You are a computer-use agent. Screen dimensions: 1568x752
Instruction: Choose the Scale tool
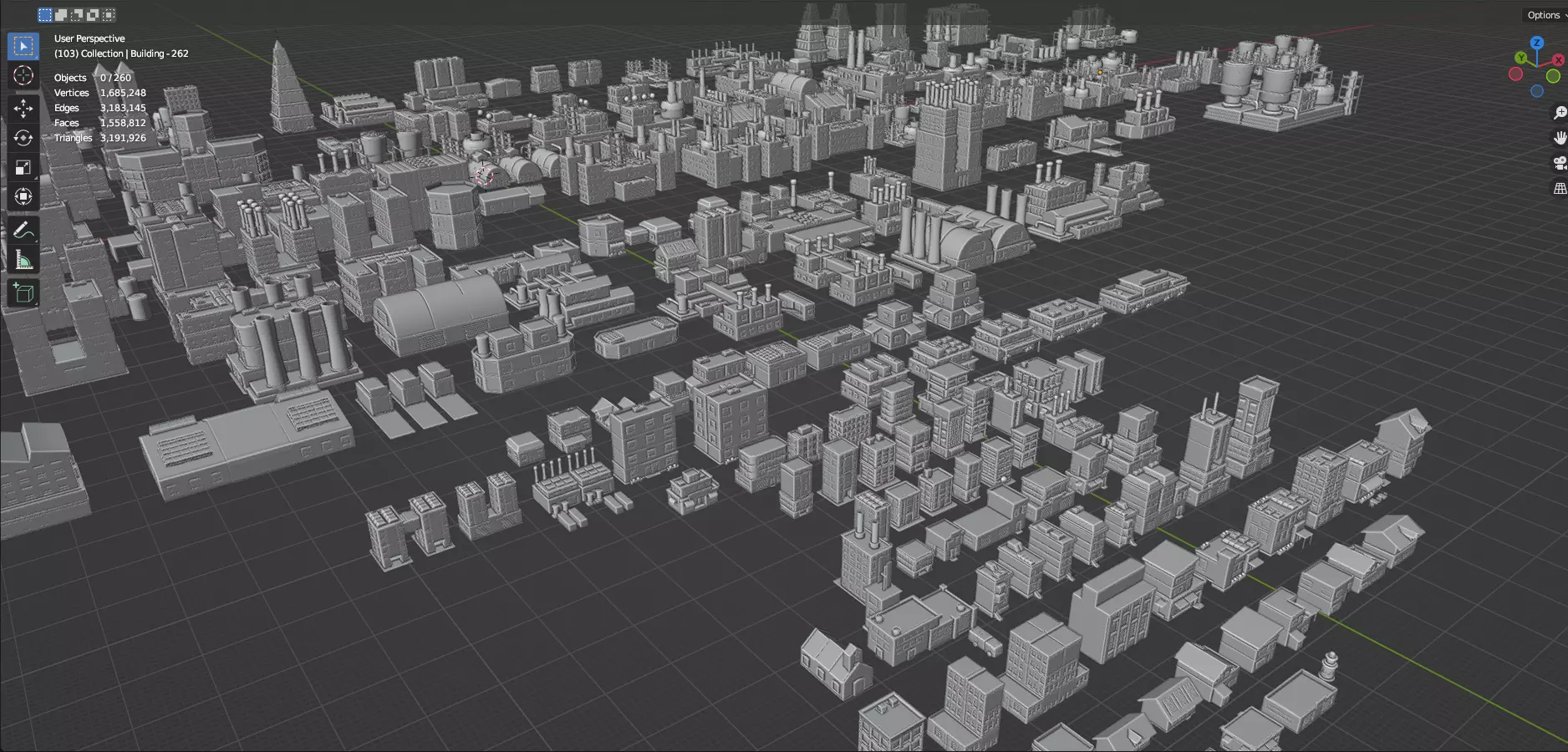tap(23, 167)
